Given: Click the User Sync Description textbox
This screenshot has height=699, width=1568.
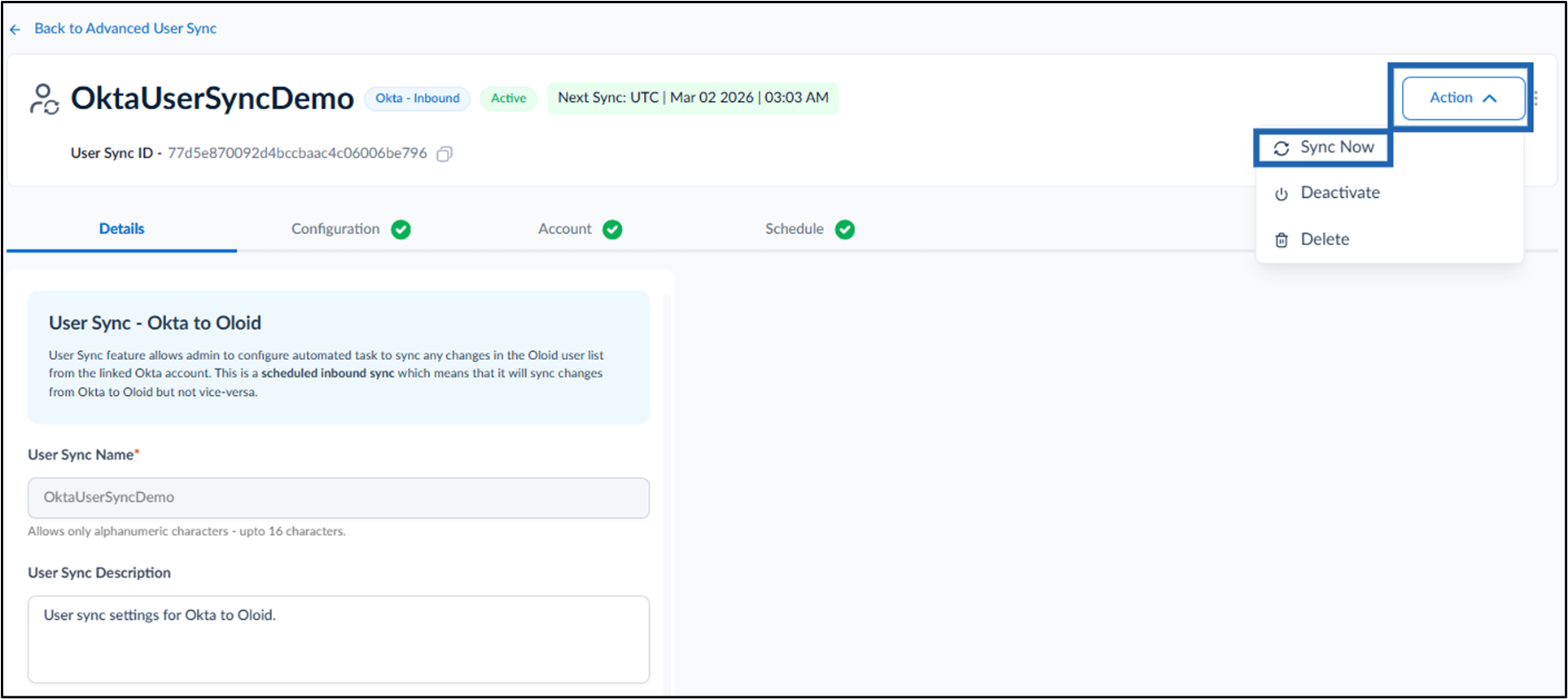Looking at the screenshot, I should coord(339,640).
